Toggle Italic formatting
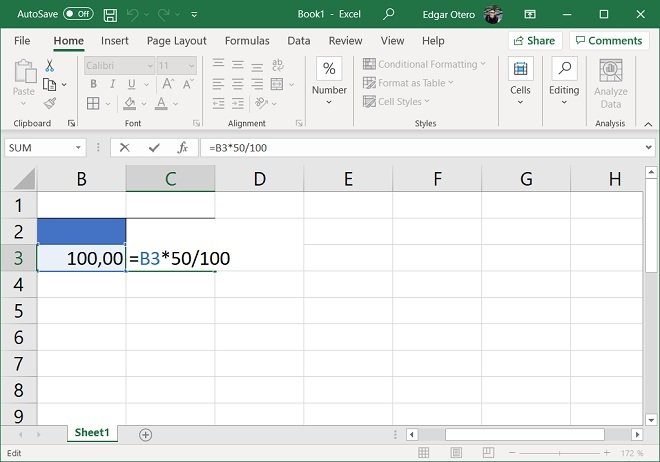Image resolution: width=660 pixels, height=462 pixels. pos(112,84)
